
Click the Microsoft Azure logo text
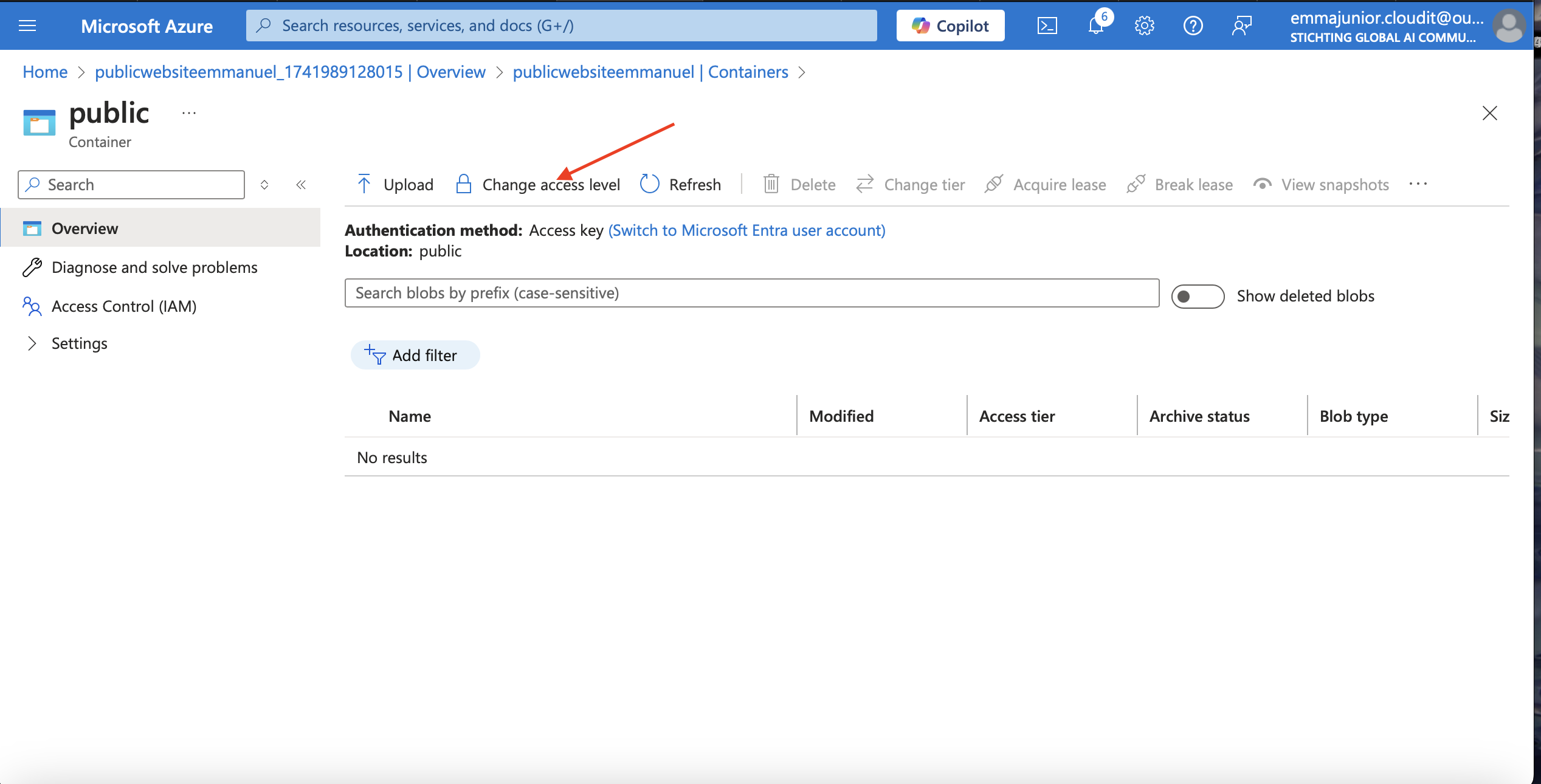(x=147, y=26)
